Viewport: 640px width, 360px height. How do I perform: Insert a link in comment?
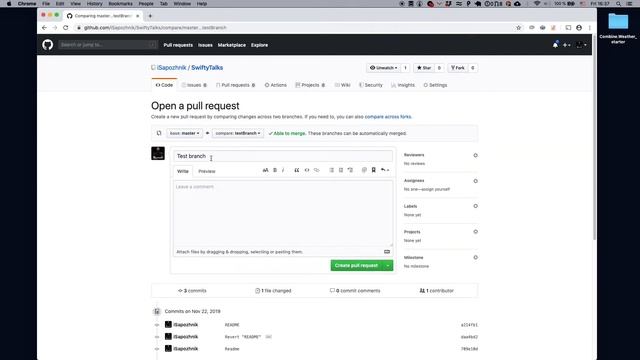316,170
